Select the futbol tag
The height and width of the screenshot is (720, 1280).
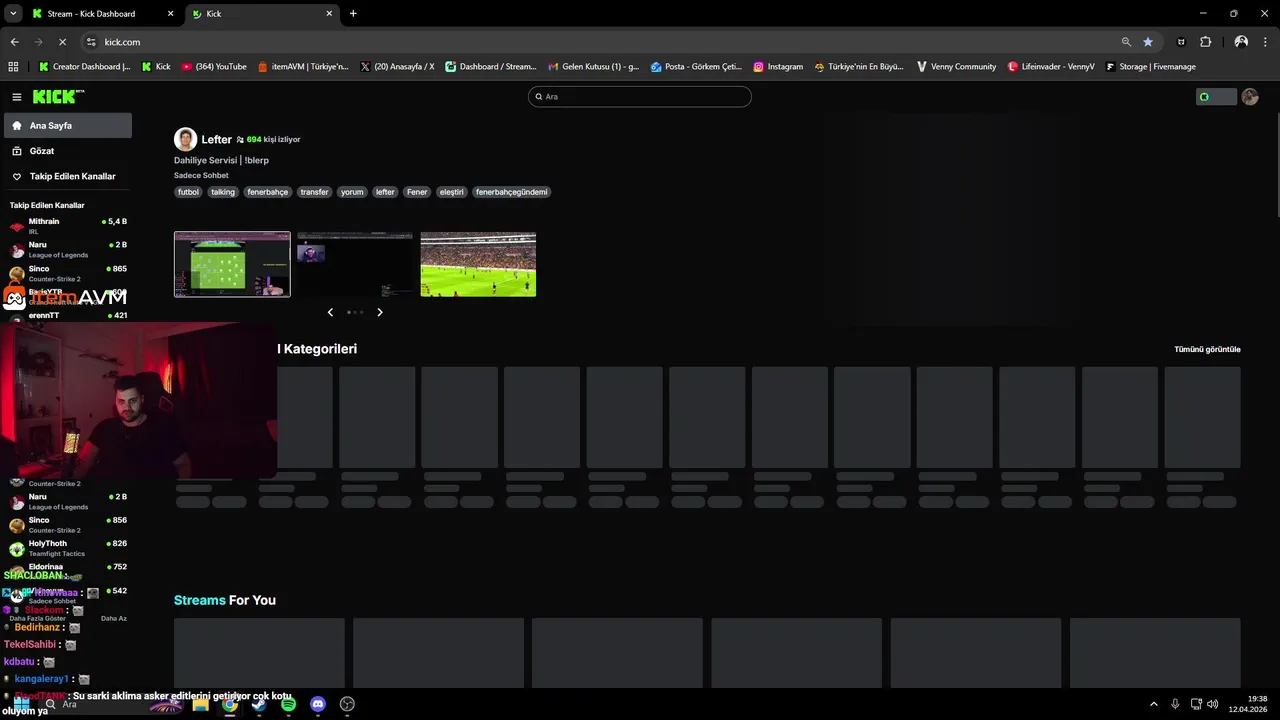tap(188, 192)
